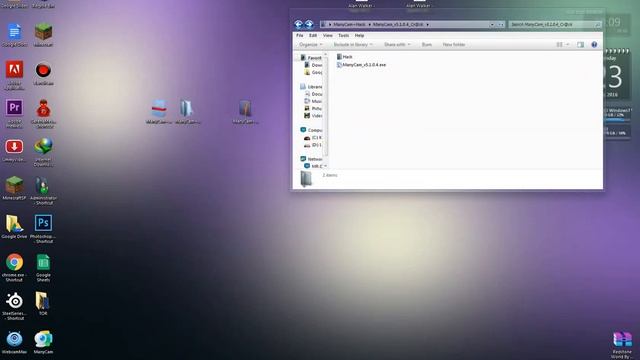The height and width of the screenshot is (360, 640).
Task: Select the ManyCam_v5.1.0.4.exe file
Action: tap(361, 64)
